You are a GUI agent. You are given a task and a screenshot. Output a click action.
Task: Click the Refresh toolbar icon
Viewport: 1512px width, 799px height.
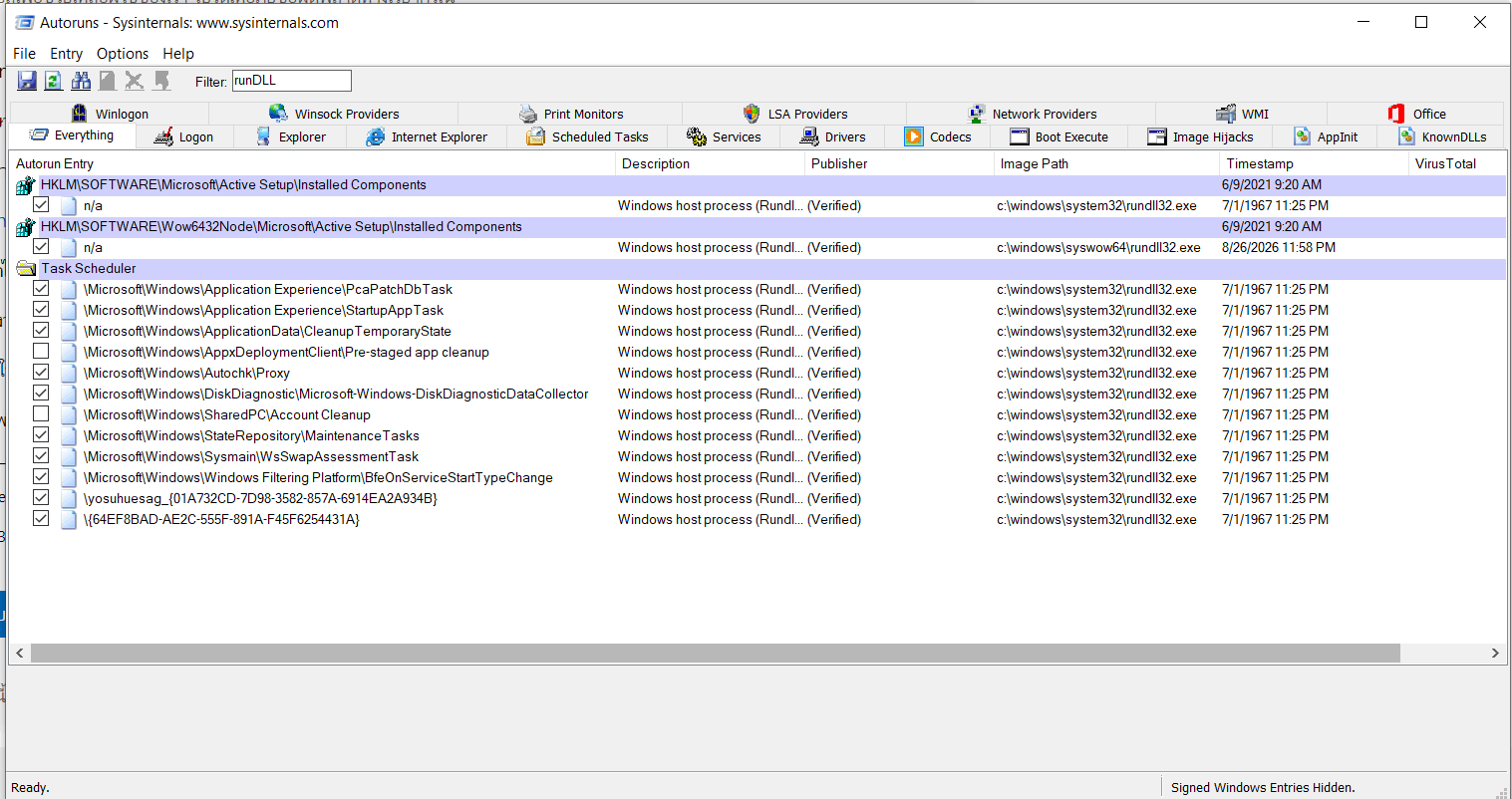click(54, 81)
